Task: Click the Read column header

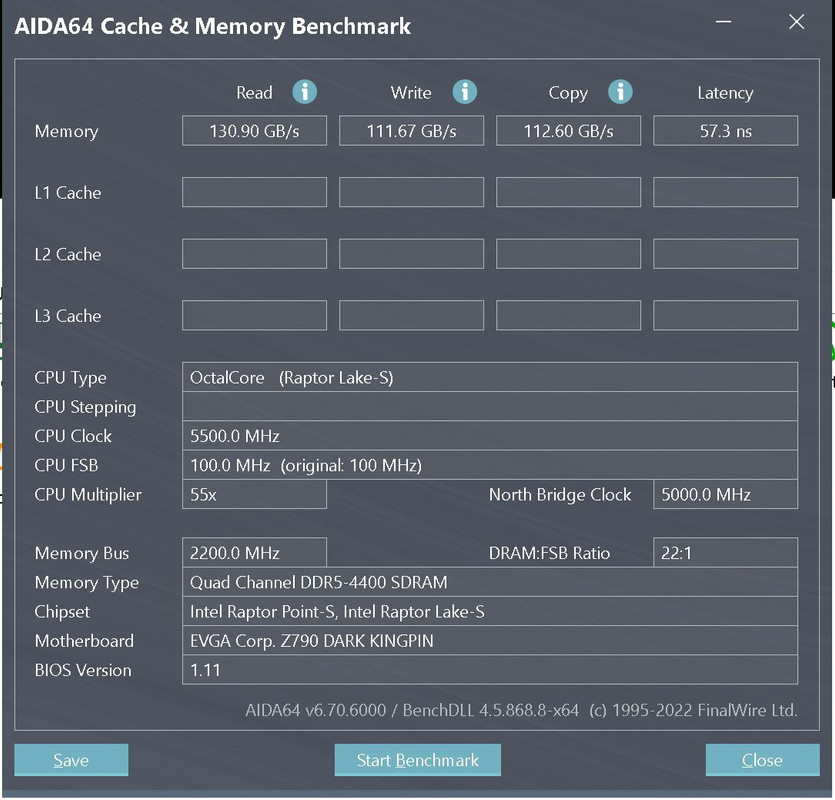Action: [254, 93]
